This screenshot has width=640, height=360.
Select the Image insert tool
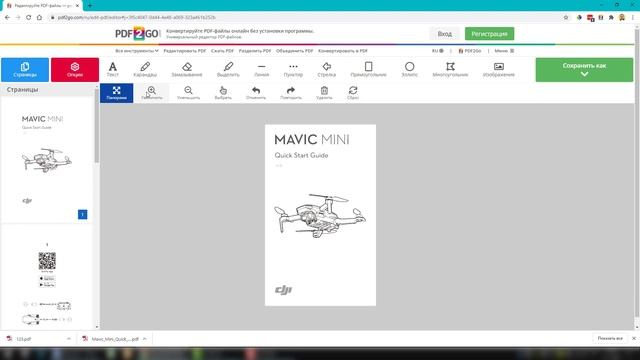click(x=498, y=69)
